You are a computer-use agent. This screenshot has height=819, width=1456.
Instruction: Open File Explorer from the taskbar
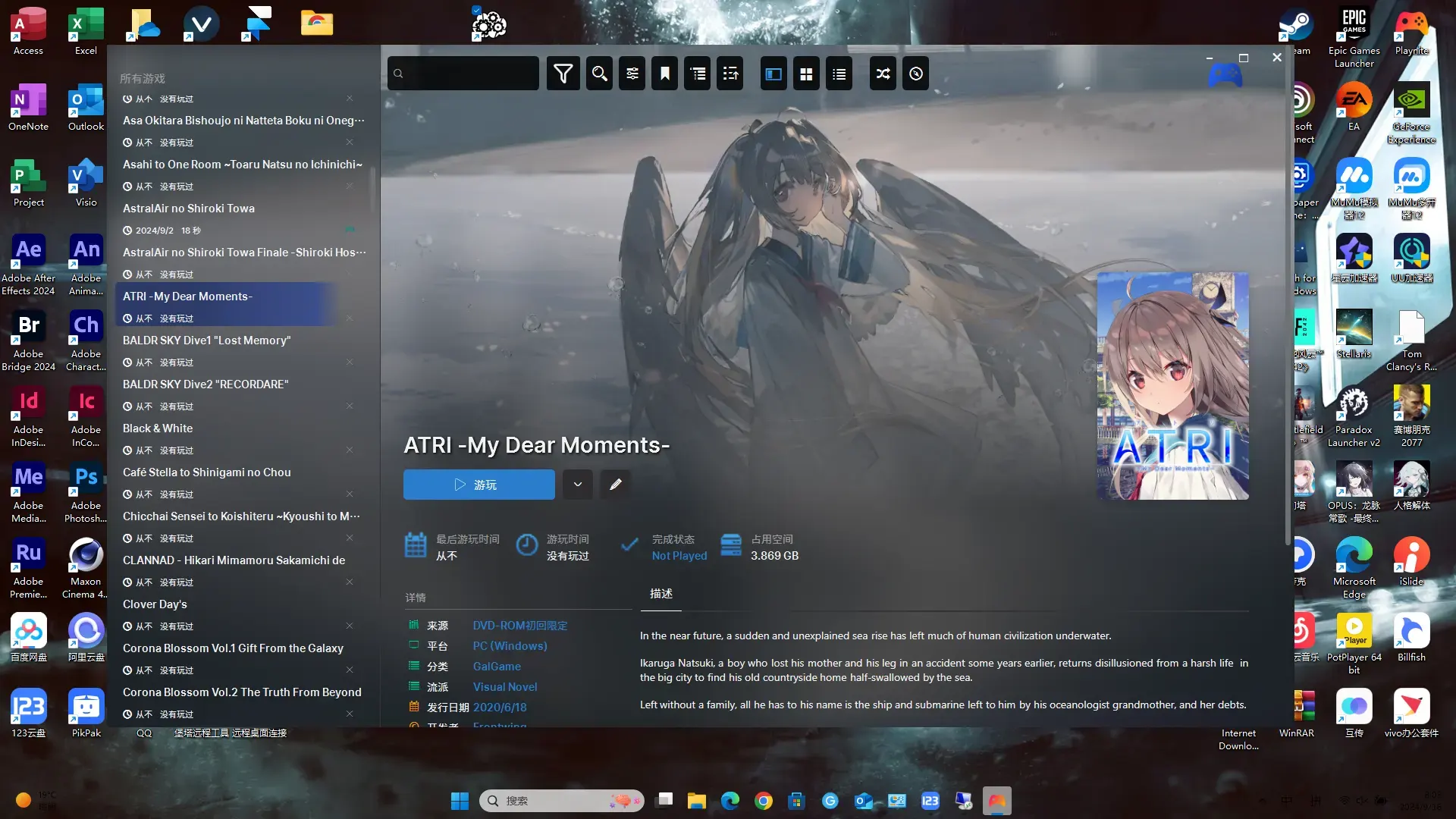pos(696,801)
